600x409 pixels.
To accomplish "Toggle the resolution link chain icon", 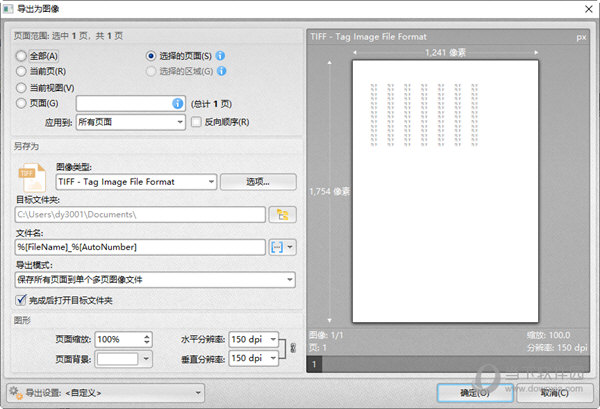I will (x=293, y=348).
